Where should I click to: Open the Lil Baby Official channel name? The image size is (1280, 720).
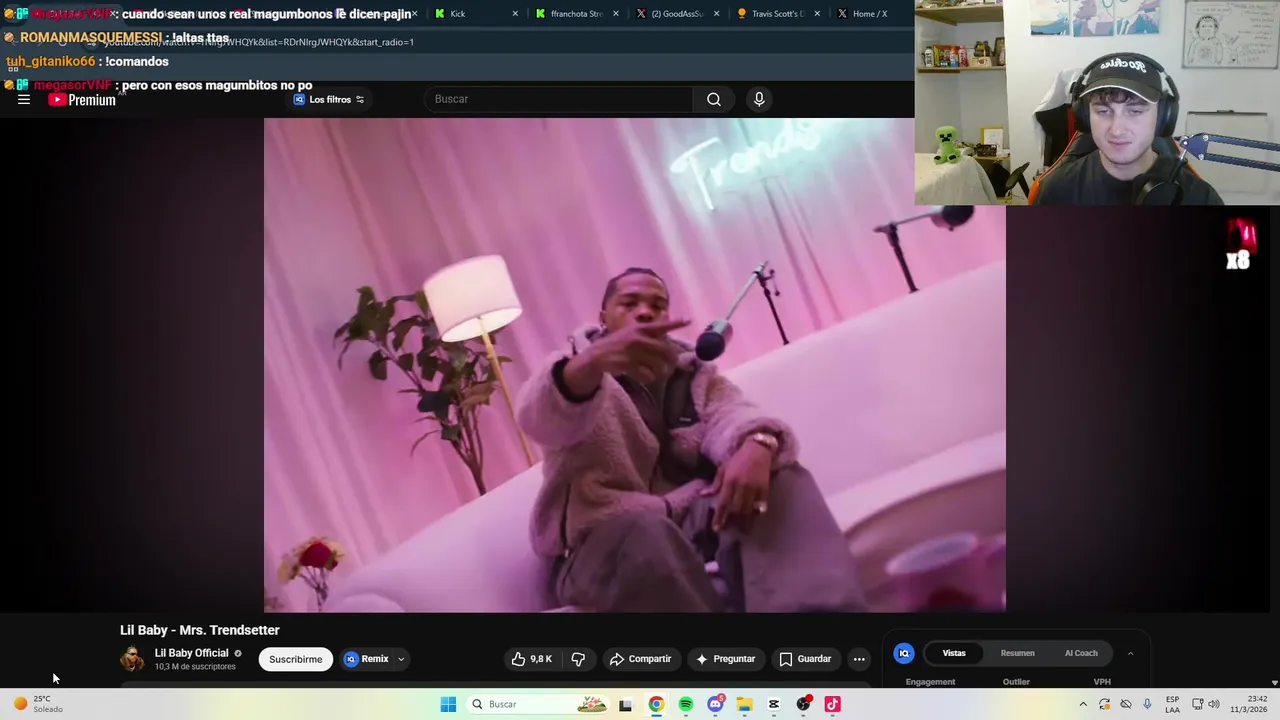click(x=191, y=653)
